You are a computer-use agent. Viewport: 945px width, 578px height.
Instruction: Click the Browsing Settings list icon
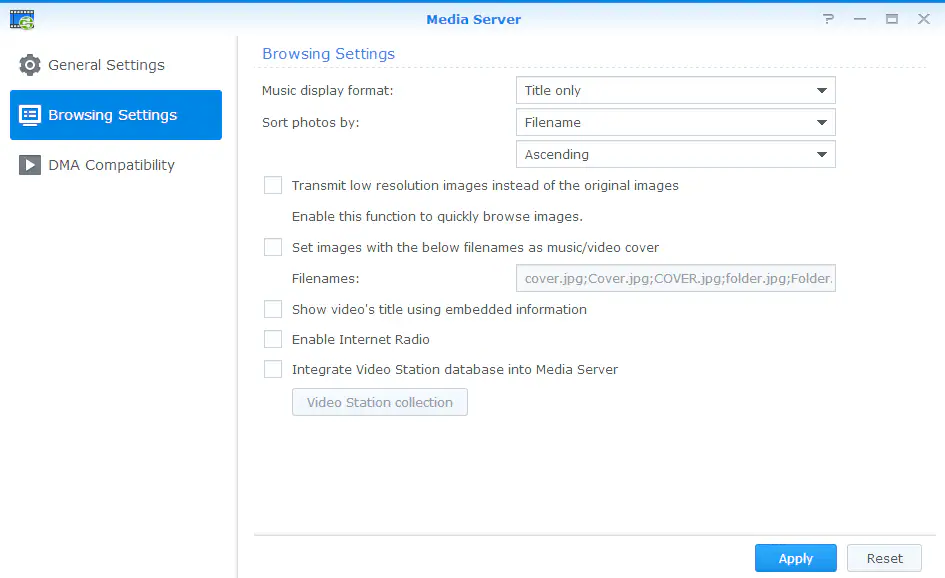tap(30, 115)
